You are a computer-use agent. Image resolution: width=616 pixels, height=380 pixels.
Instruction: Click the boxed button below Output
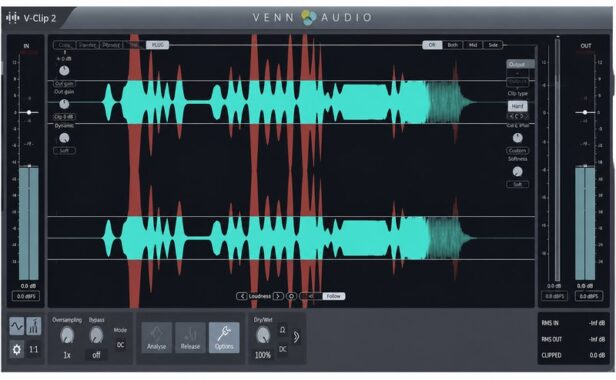click(x=517, y=82)
